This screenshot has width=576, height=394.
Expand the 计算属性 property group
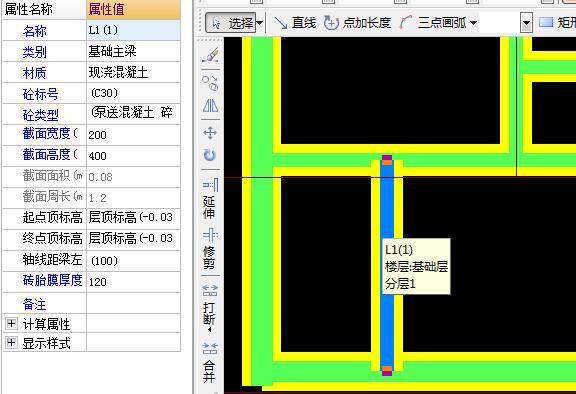(x=11, y=323)
